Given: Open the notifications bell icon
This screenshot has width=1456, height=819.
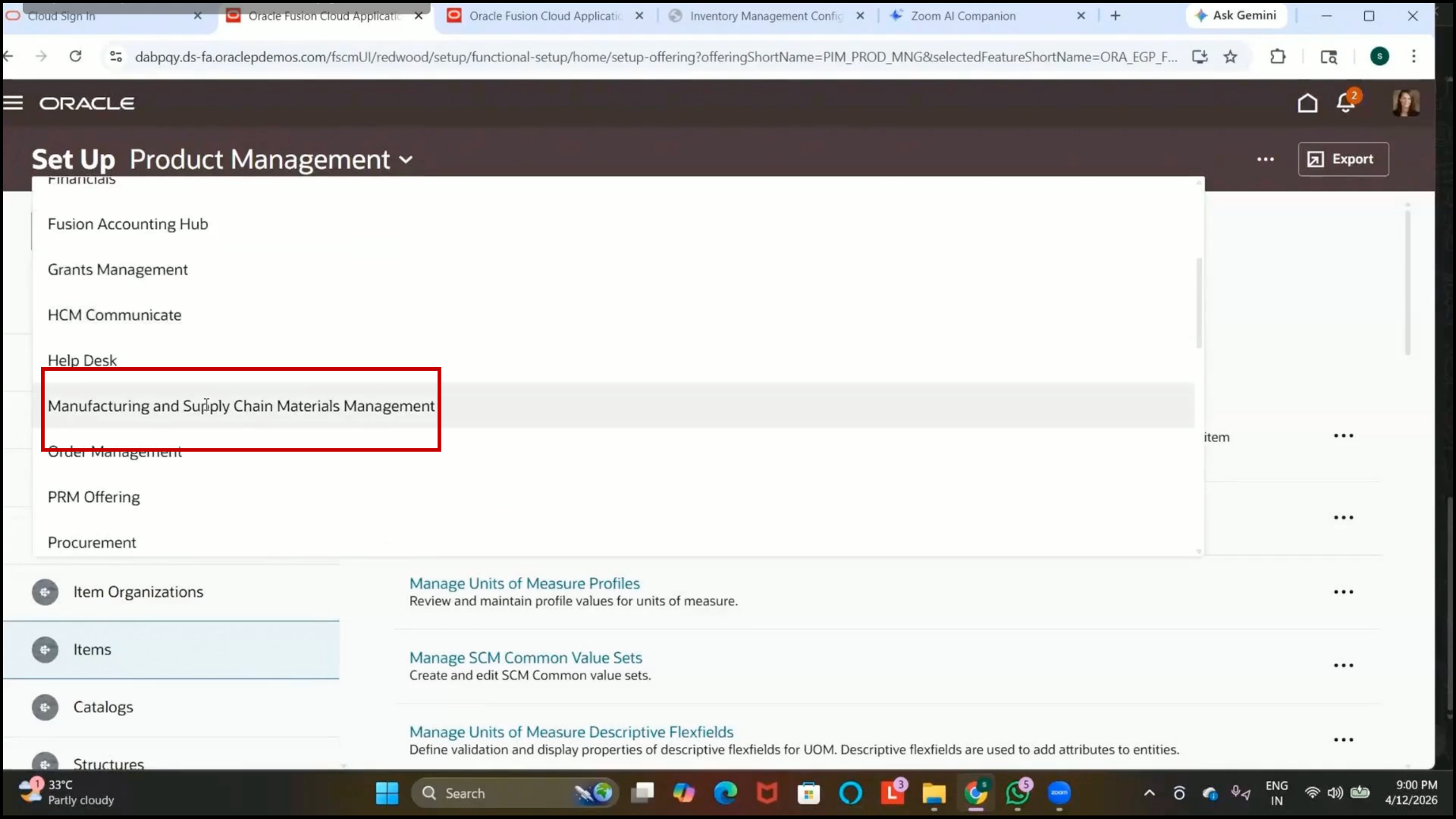Looking at the screenshot, I should [x=1347, y=102].
